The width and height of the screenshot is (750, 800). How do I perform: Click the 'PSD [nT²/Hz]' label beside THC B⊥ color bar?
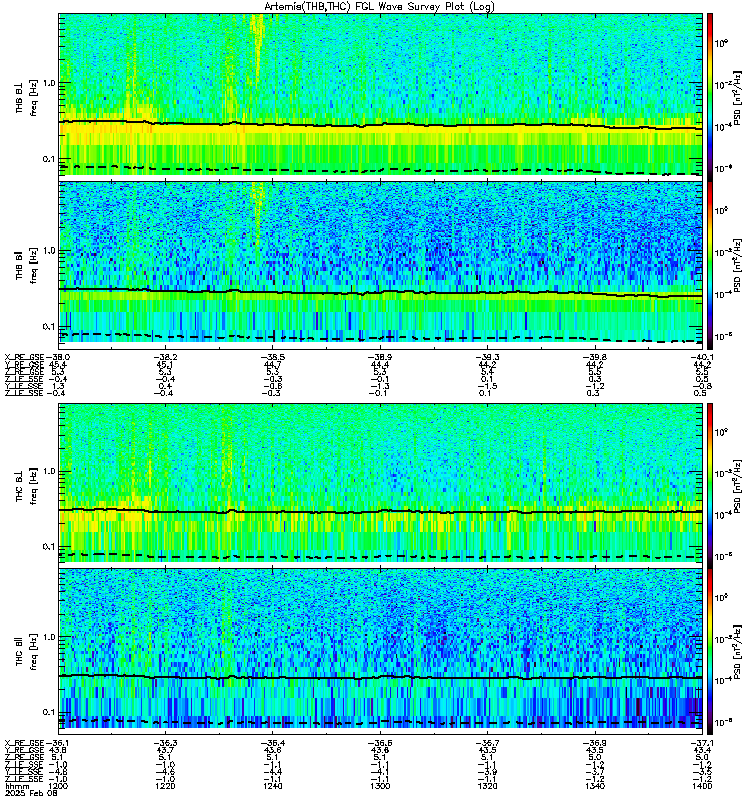point(738,486)
